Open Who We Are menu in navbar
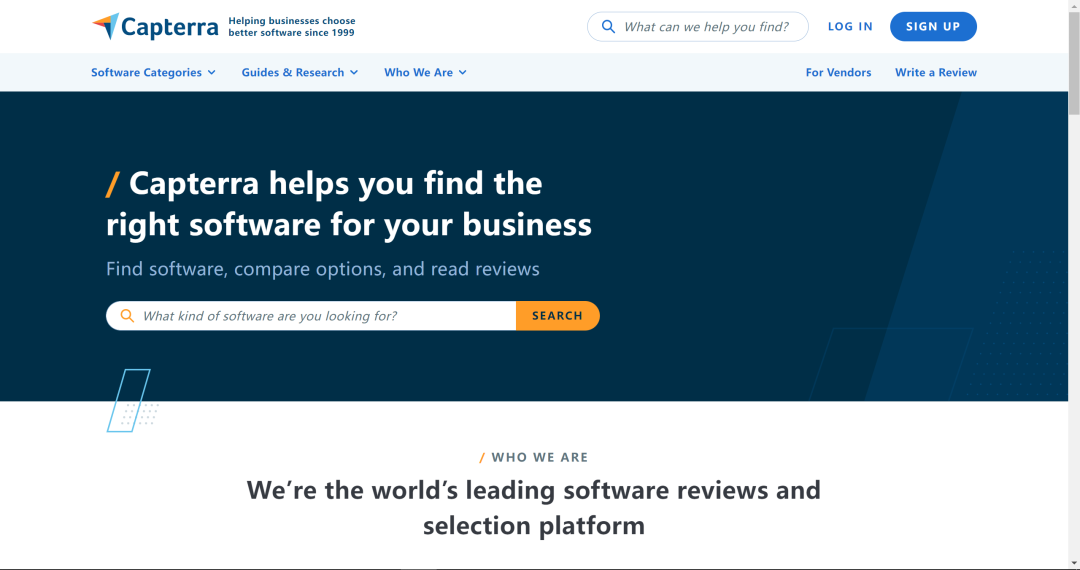The width and height of the screenshot is (1080, 570). (425, 72)
